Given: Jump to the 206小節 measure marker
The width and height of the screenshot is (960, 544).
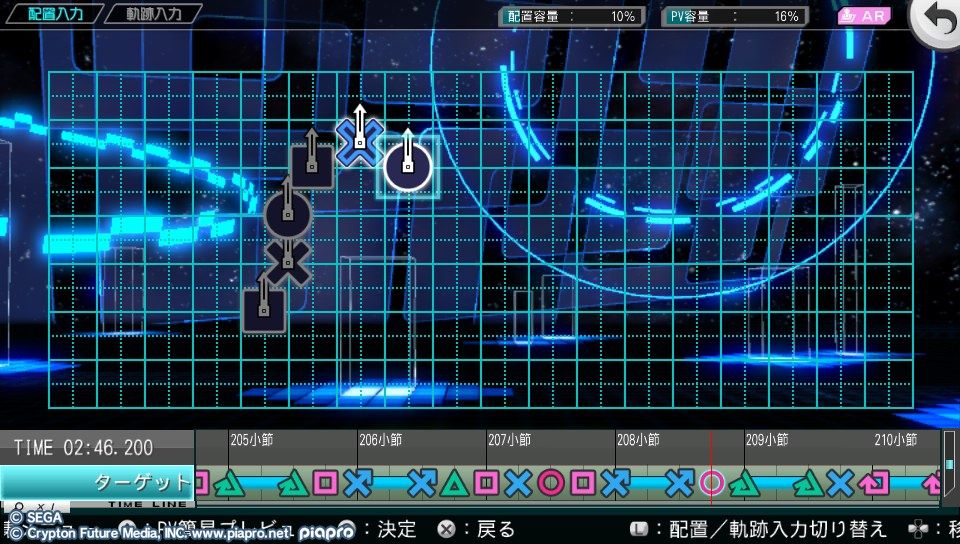Looking at the screenshot, I should (x=380, y=439).
